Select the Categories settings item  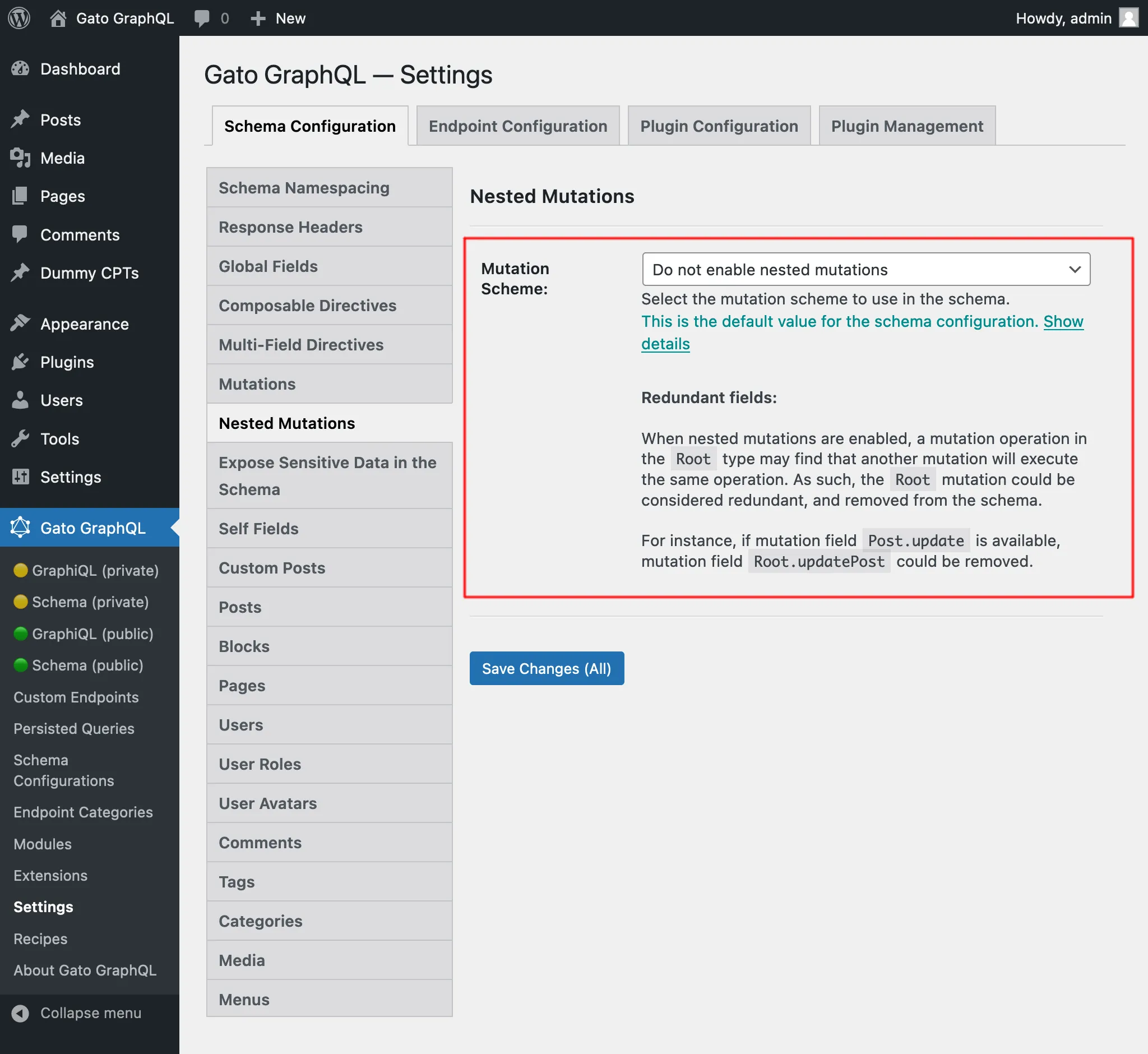tap(329, 921)
